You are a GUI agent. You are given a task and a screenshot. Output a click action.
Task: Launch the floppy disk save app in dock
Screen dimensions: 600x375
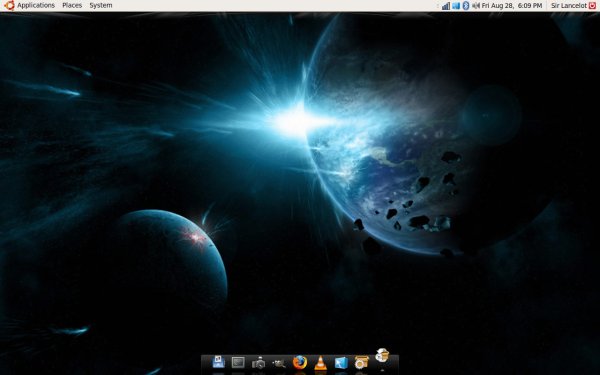click(218, 362)
